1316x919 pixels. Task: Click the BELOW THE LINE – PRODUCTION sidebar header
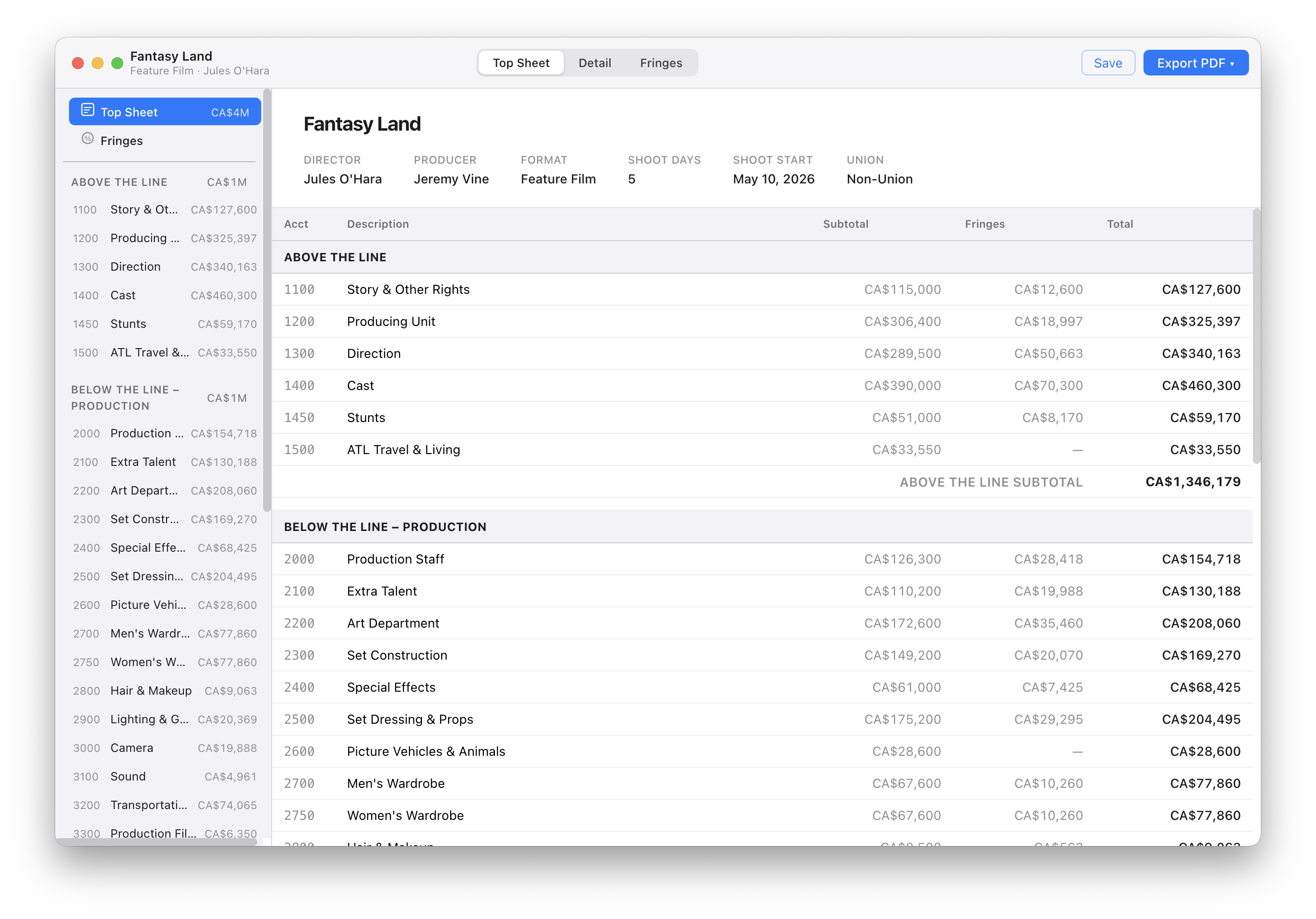(159, 398)
